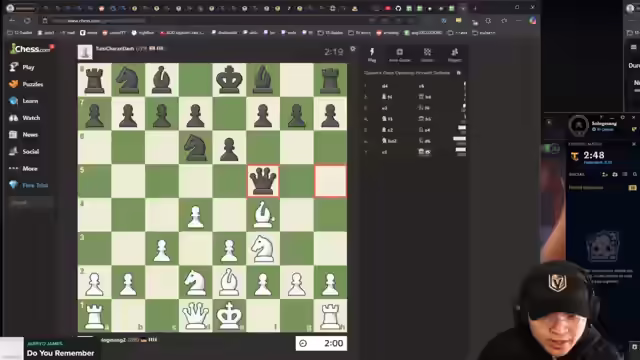
Task: Select the black knight on d6
Action: (196, 147)
